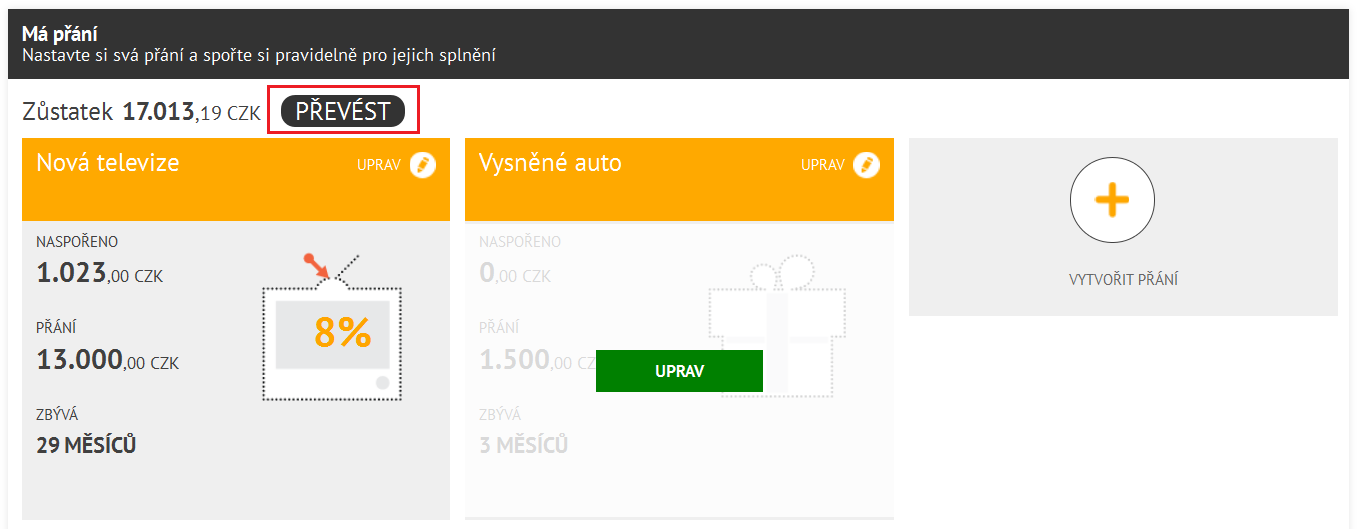Click the red antenna arrow on TV
The width and height of the screenshot is (1359, 529).
click(x=317, y=265)
